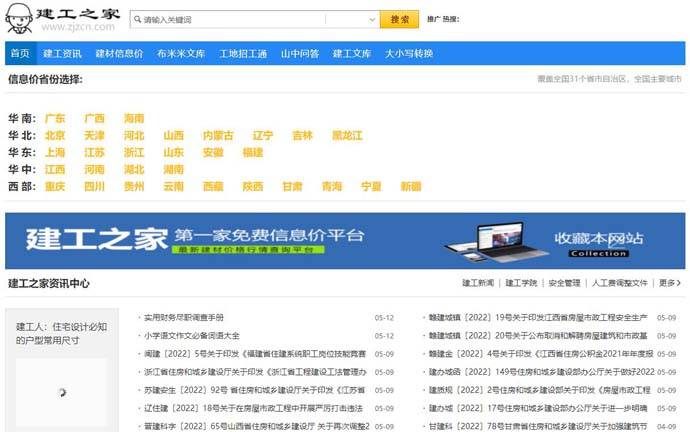
Task: Select 四川 province link
Action: tap(94, 187)
